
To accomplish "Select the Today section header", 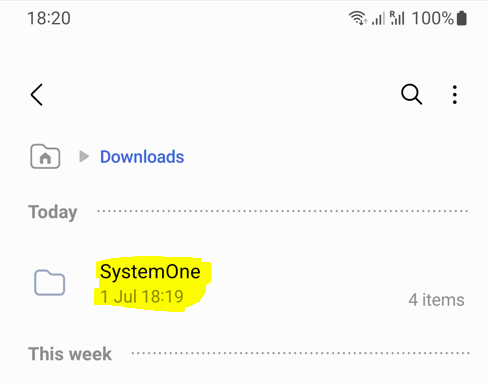I will pos(53,212).
